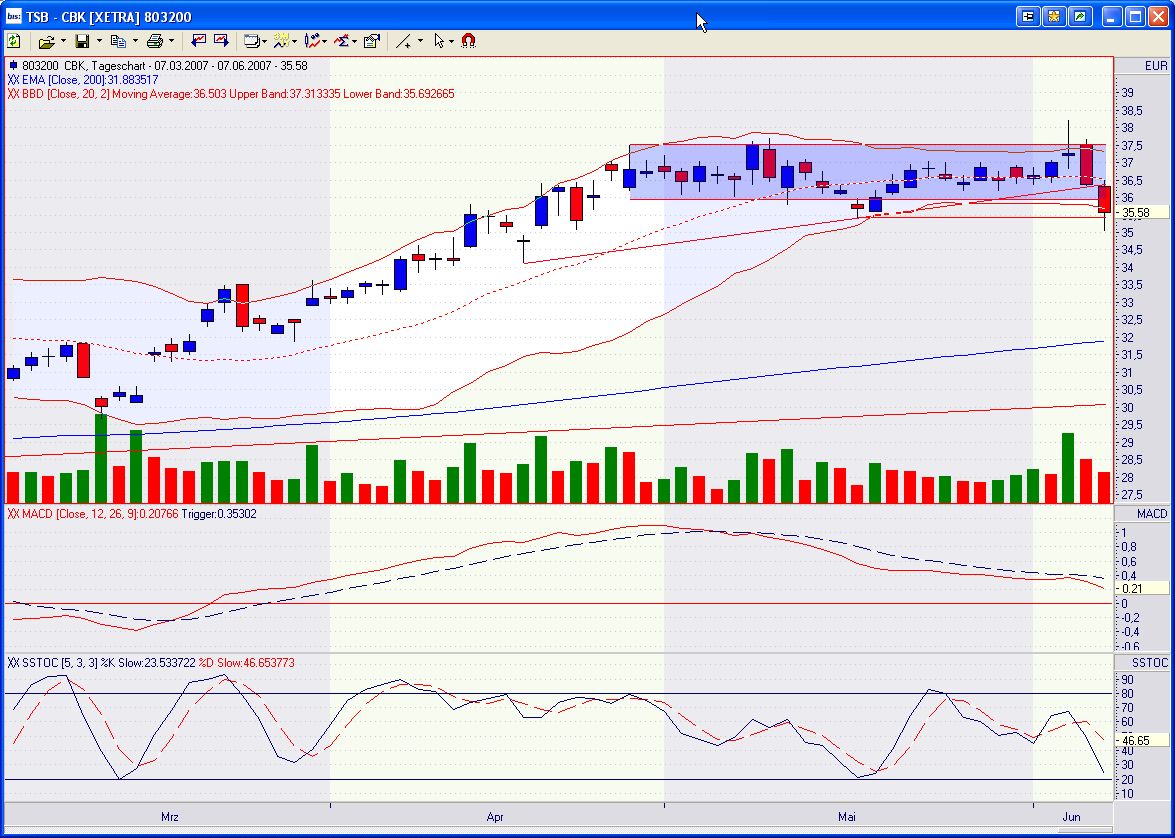Expand the dropdown arrow next to save icon
The width and height of the screenshot is (1175, 838).
[99, 41]
